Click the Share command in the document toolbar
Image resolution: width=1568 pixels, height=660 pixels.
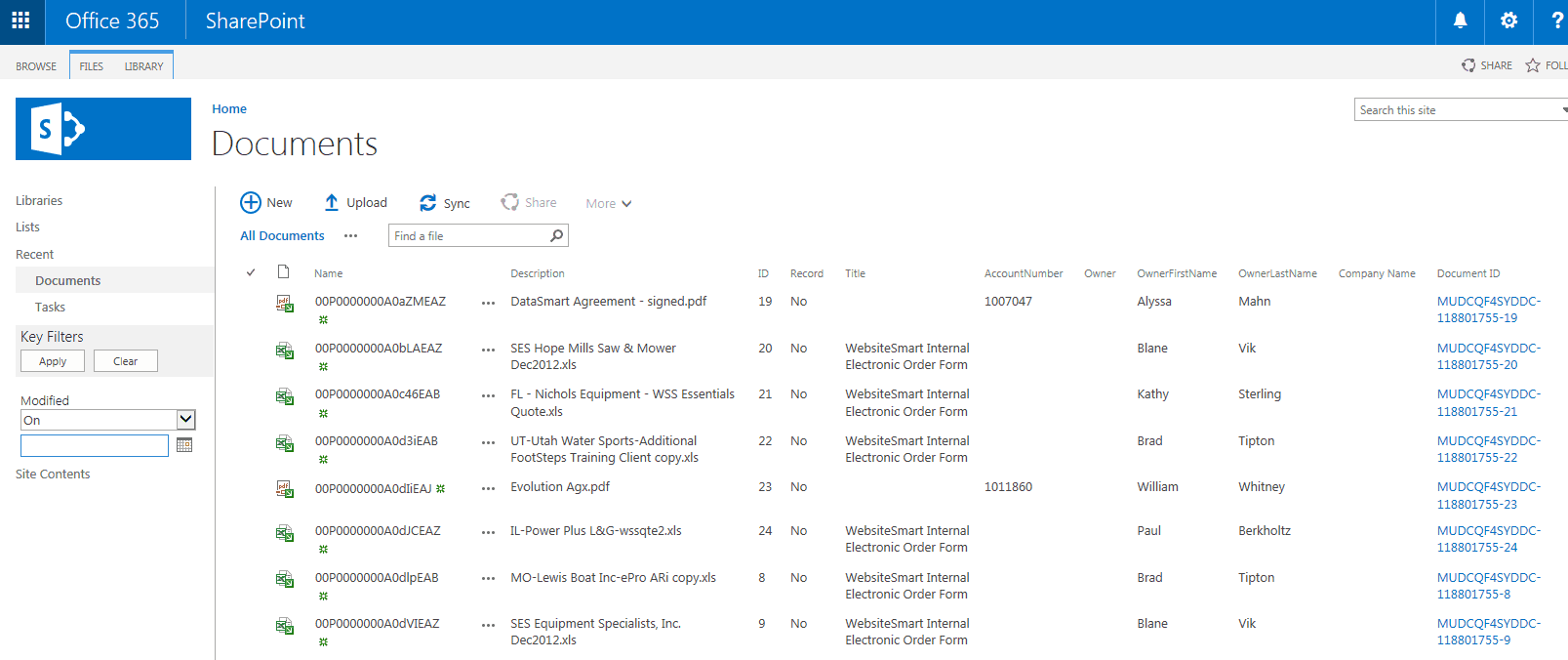point(529,202)
